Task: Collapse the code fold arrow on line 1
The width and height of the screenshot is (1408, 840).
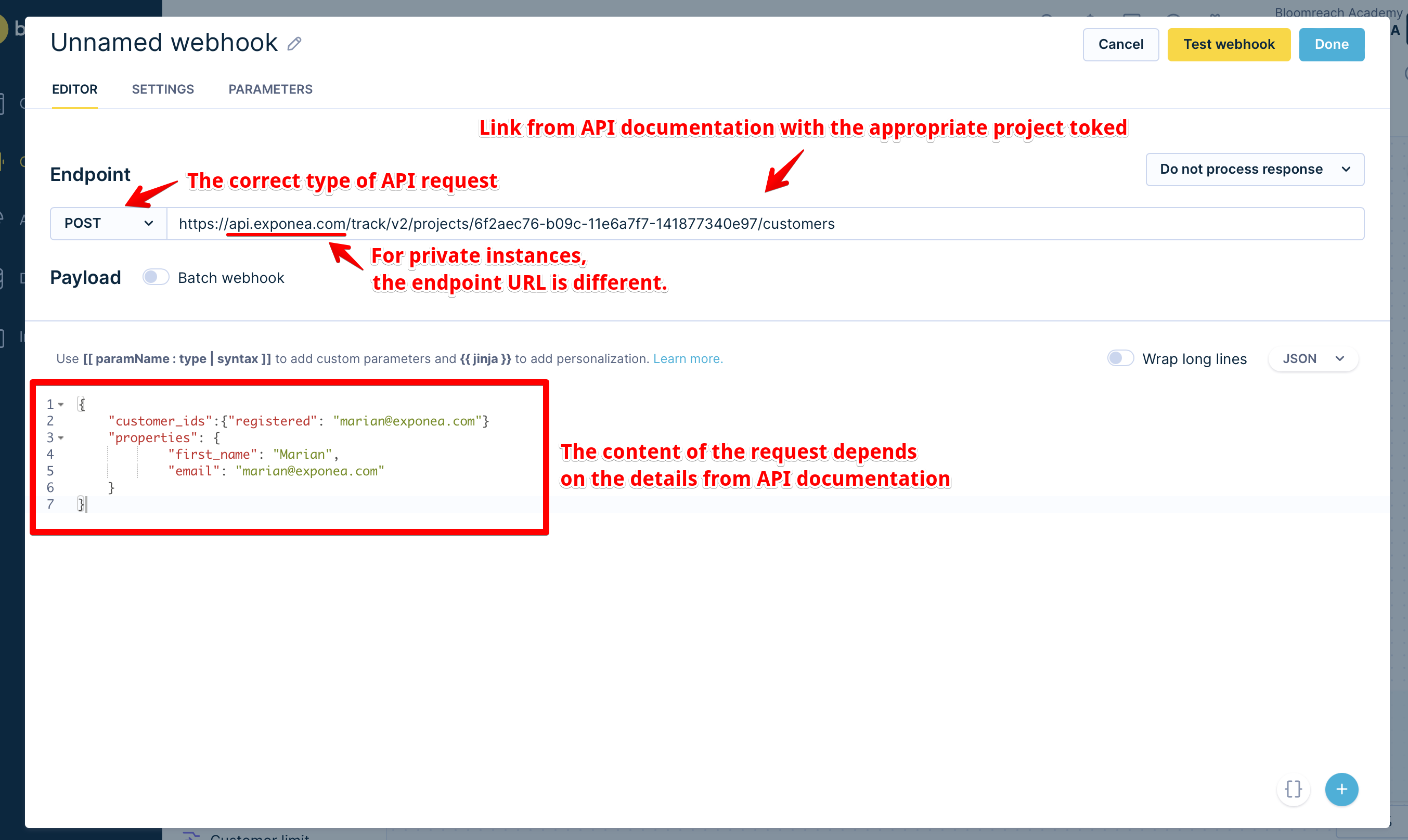Action: click(x=61, y=405)
